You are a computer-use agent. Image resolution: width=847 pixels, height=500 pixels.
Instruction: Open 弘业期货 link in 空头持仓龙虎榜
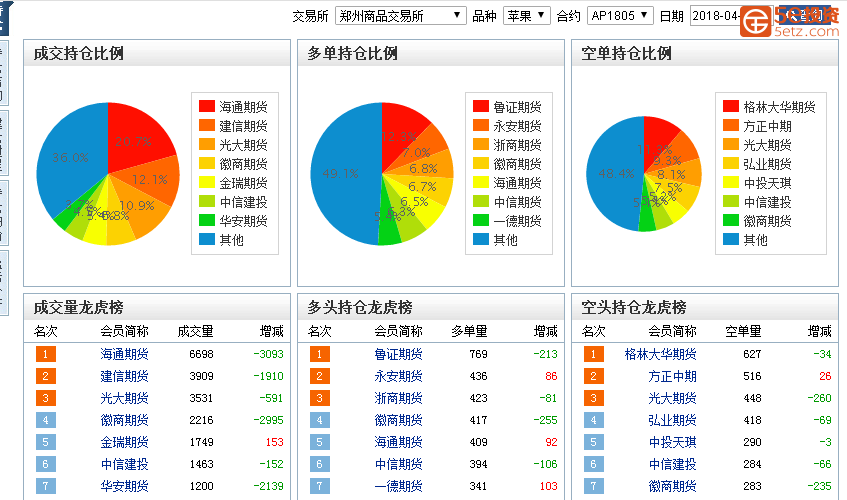(672, 420)
